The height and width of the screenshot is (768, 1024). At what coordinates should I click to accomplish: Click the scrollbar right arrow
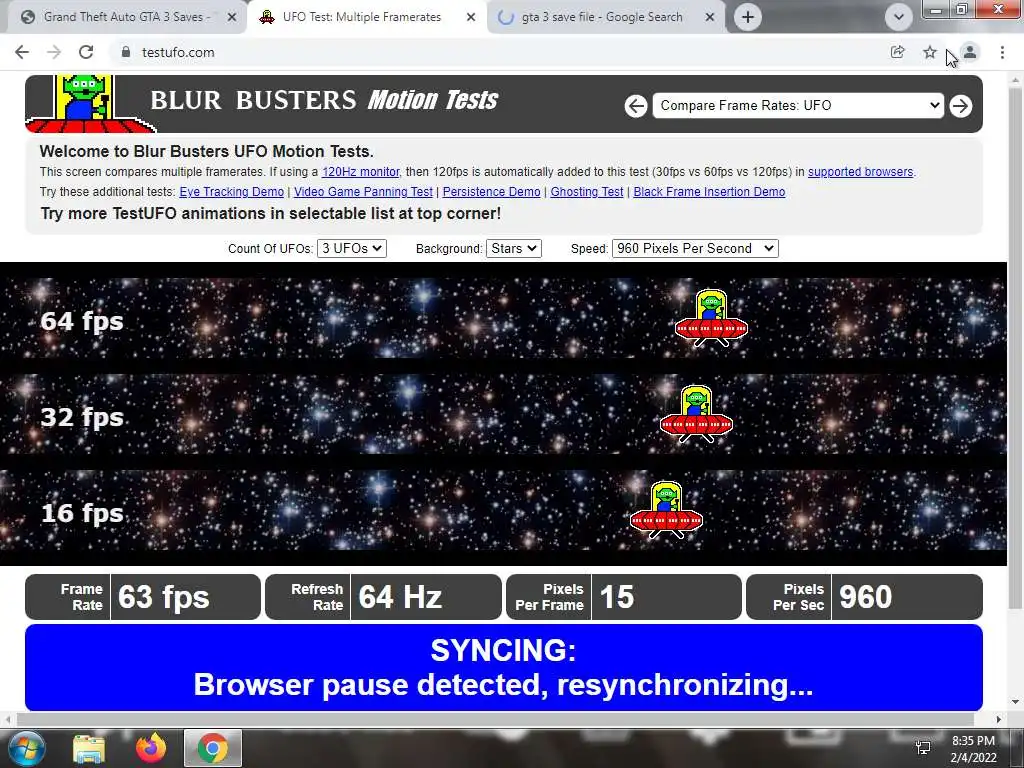click(x=999, y=719)
